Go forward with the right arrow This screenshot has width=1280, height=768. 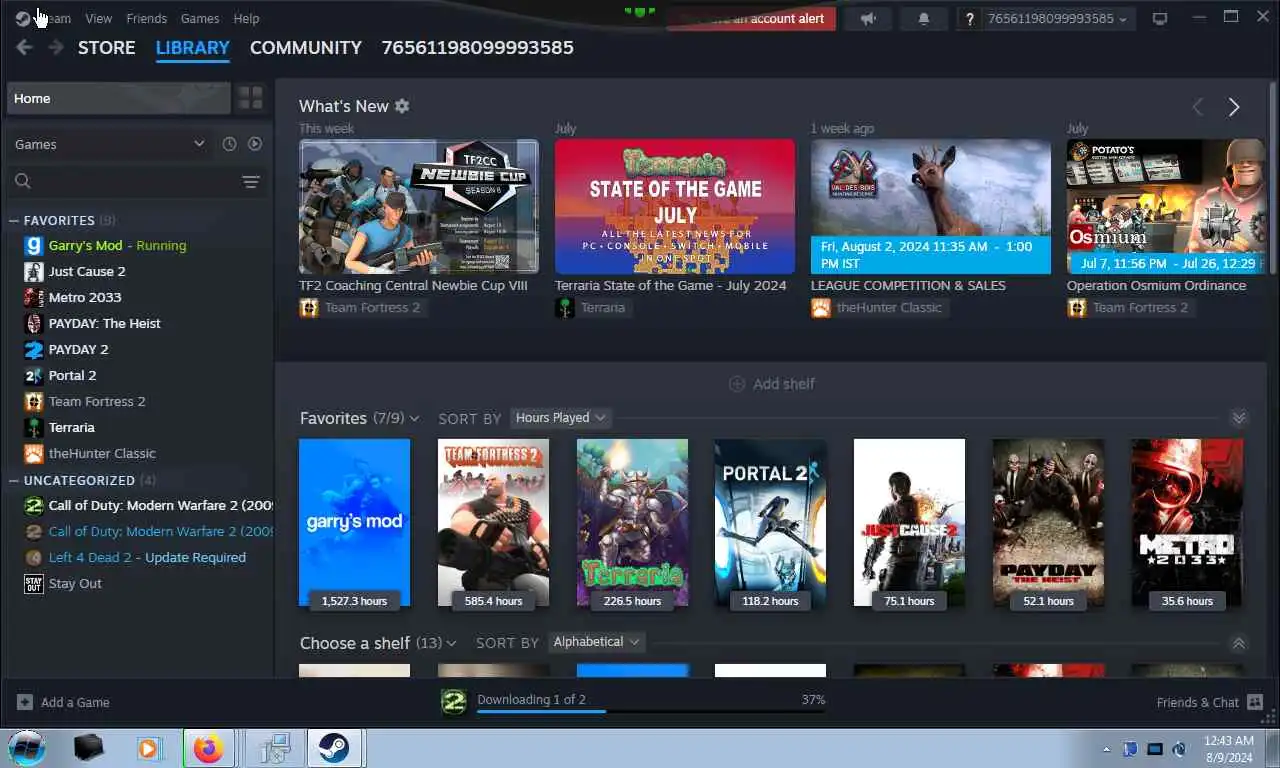click(x=56, y=48)
